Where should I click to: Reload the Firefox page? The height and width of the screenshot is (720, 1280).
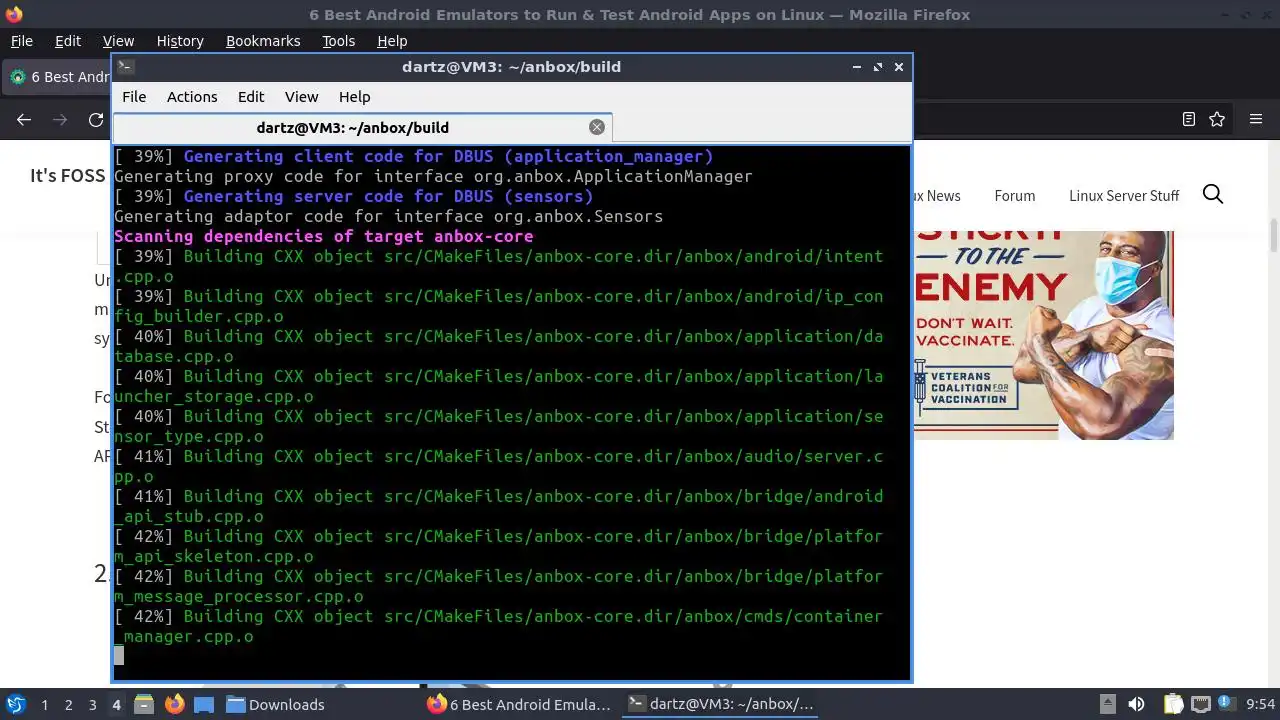tap(96, 119)
